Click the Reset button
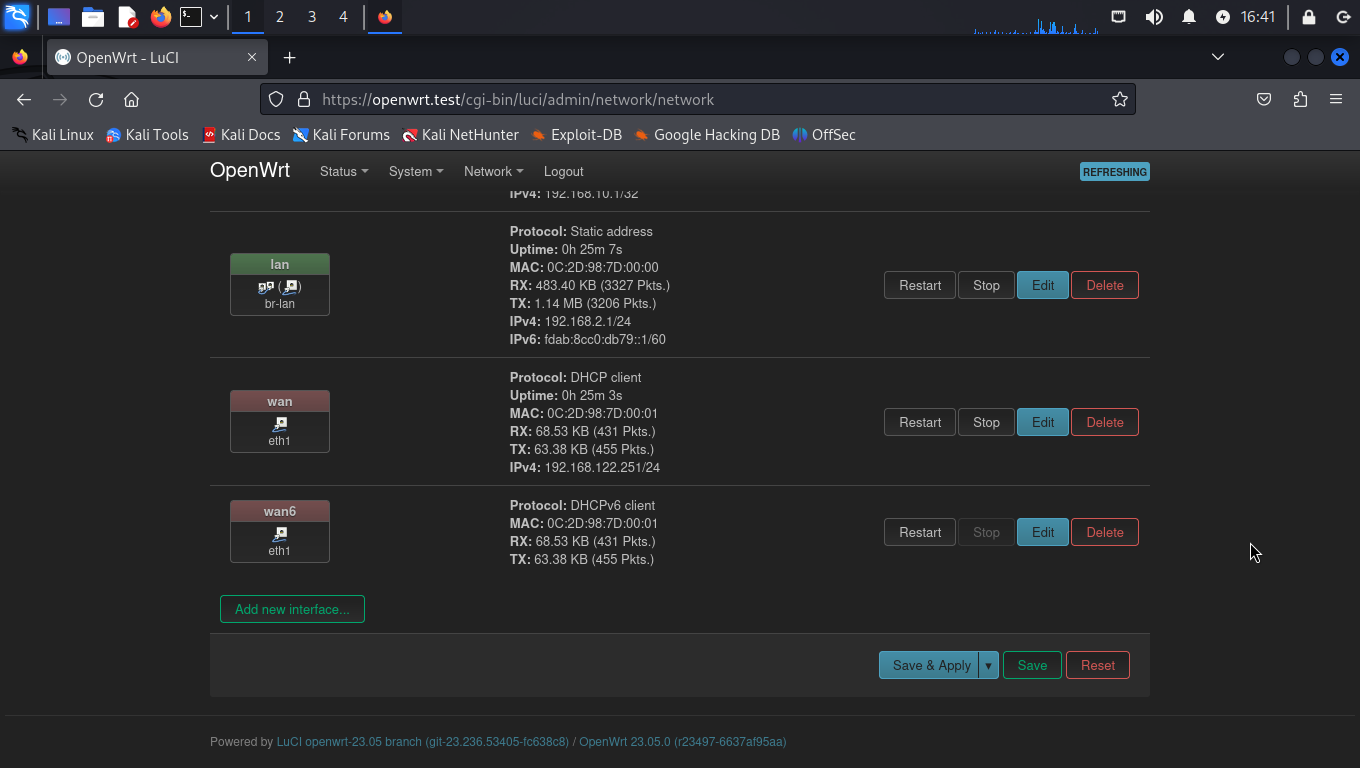 pyautogui.click(x=1097, y=665)
